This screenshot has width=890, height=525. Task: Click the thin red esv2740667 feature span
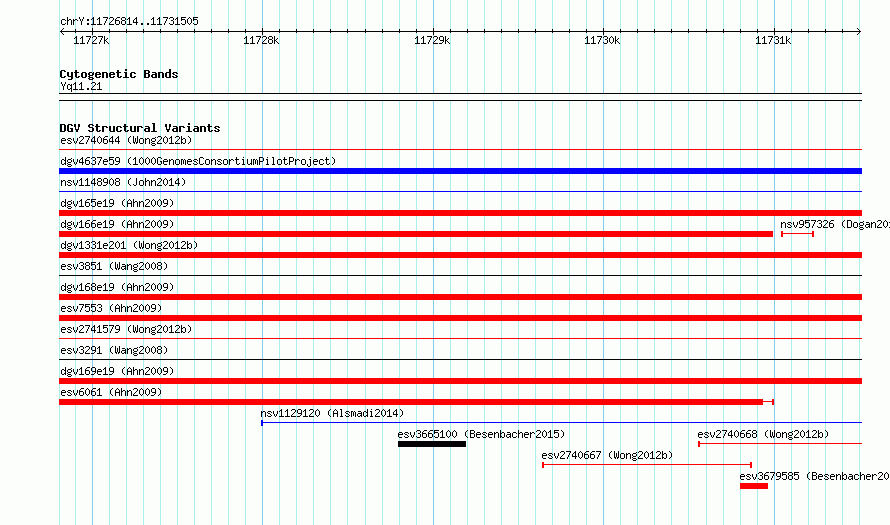647,465
